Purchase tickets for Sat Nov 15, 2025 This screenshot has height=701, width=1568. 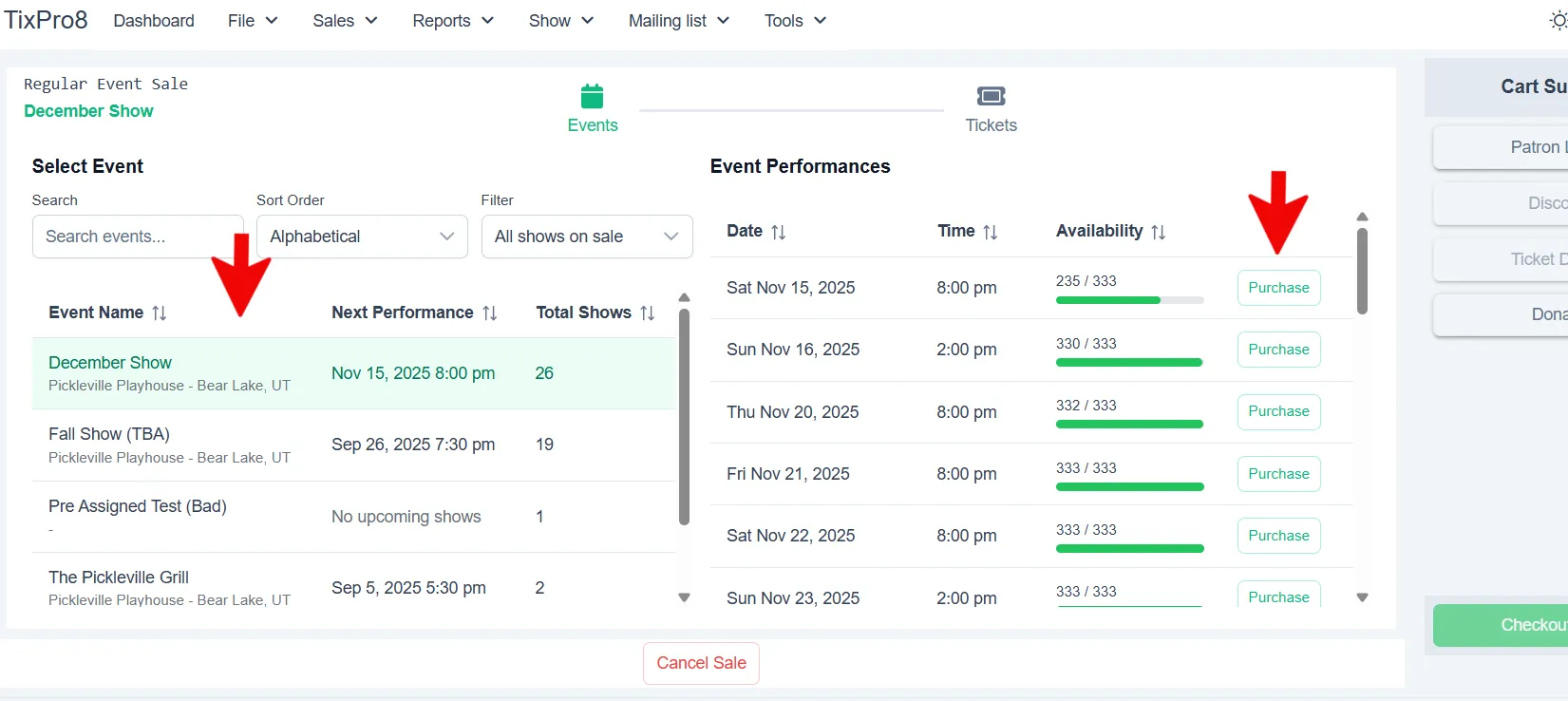pos(1278,288)
